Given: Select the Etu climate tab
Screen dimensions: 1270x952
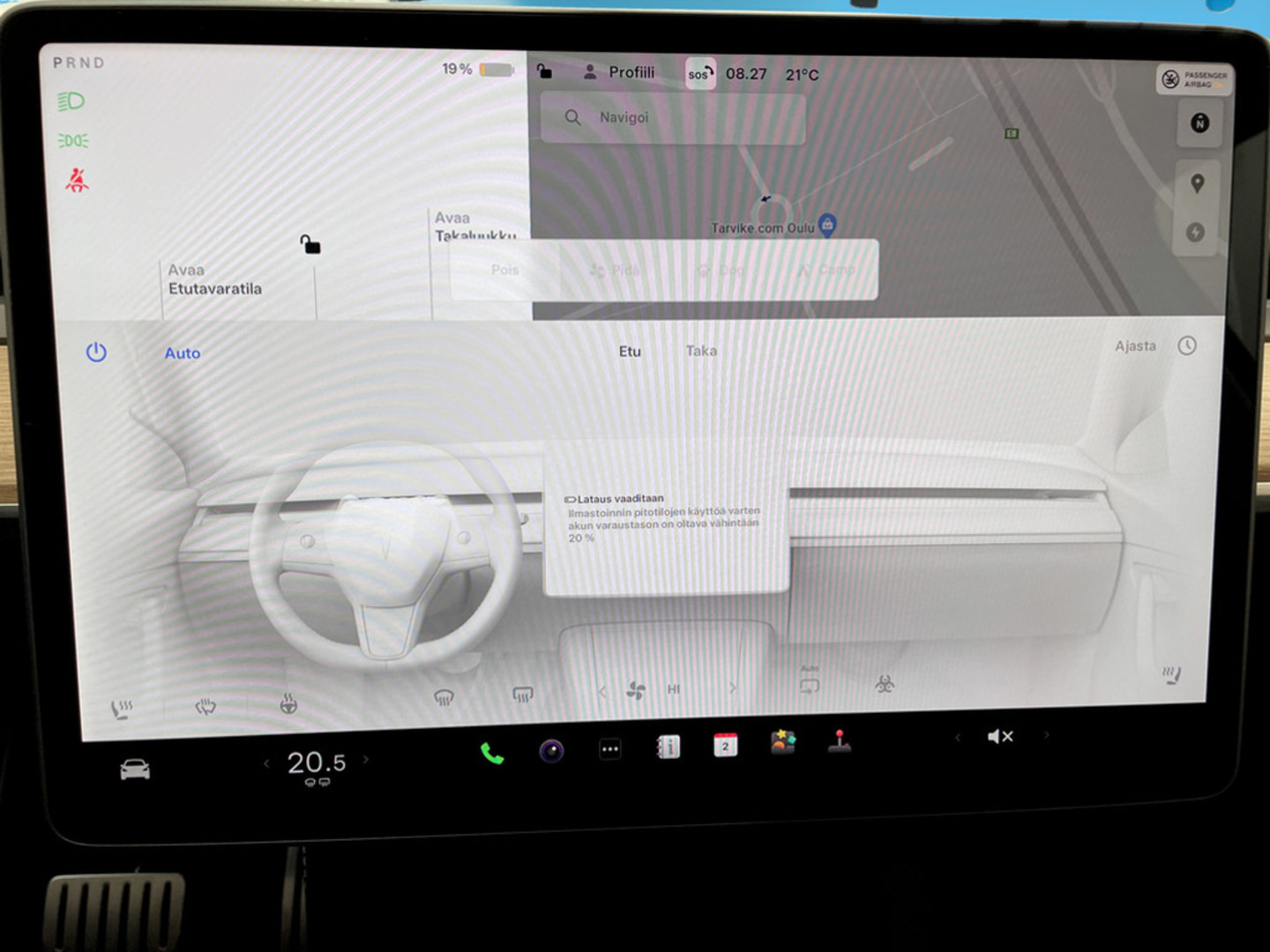Looking at the screenshot, I should [x=630, y=351].
